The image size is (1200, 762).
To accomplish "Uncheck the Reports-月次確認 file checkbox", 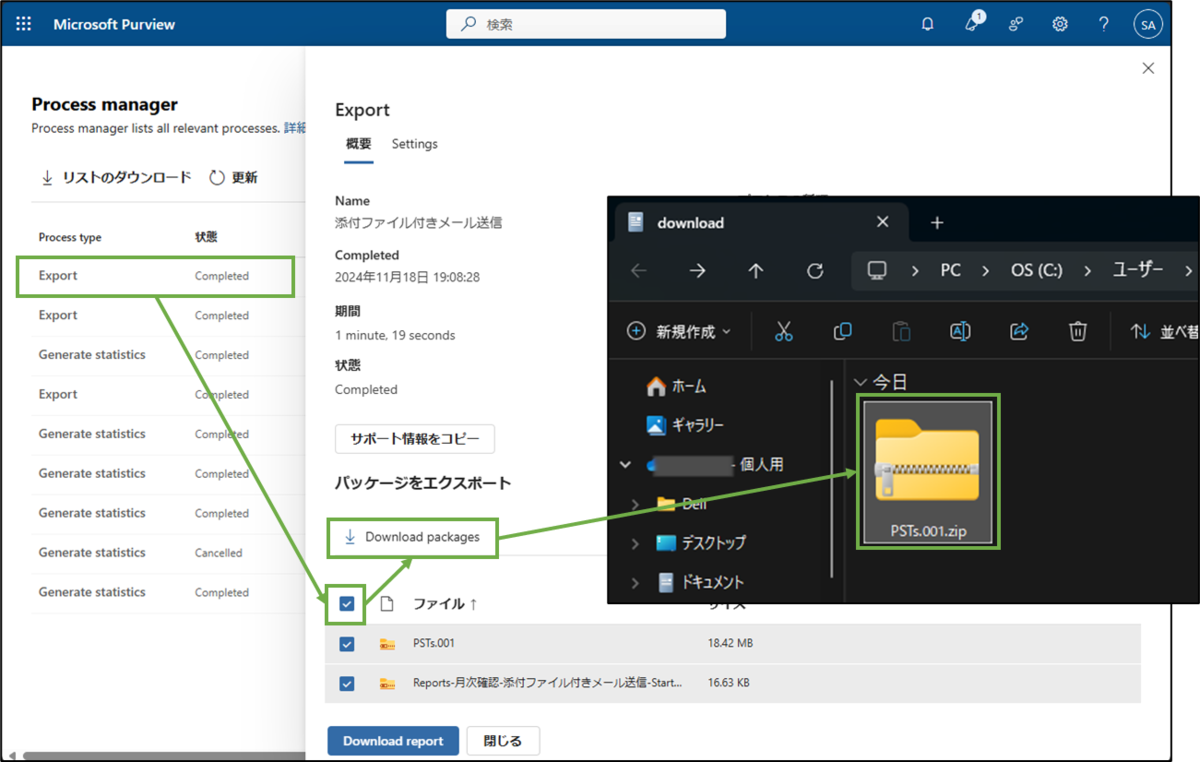I will tap(347, 684).
